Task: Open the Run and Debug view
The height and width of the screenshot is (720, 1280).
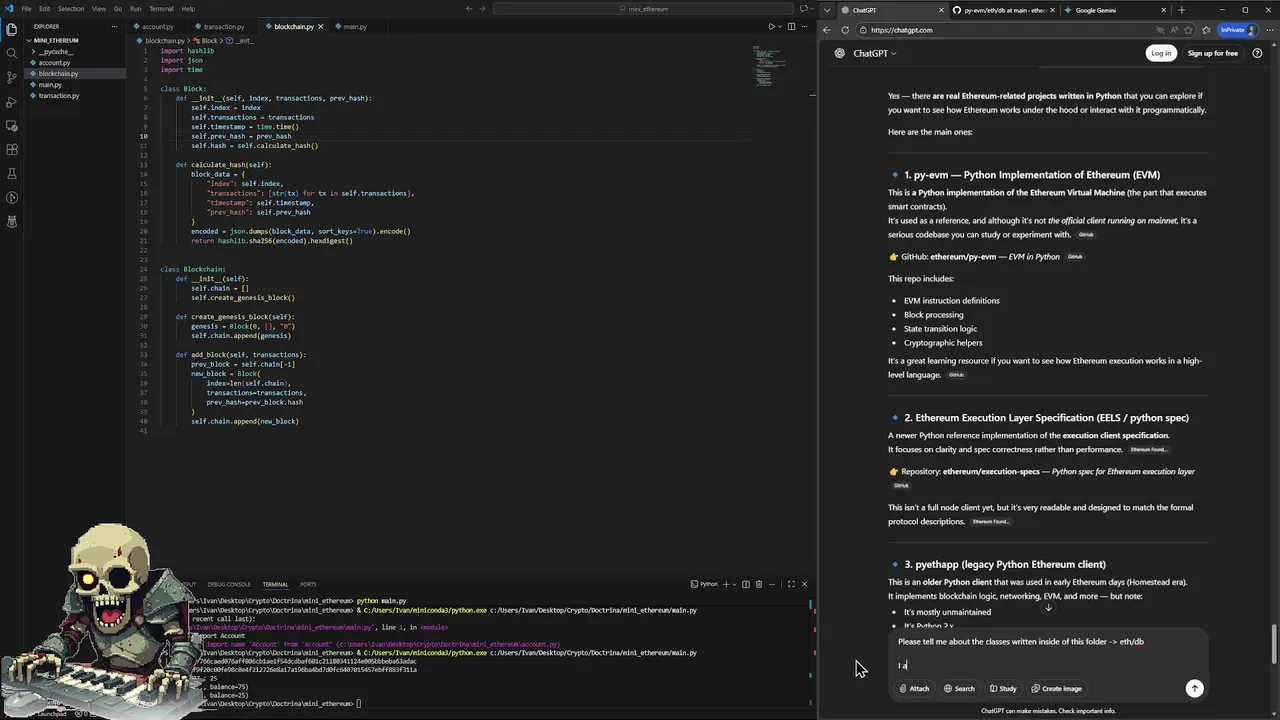Action: click(x=11, y=101)
